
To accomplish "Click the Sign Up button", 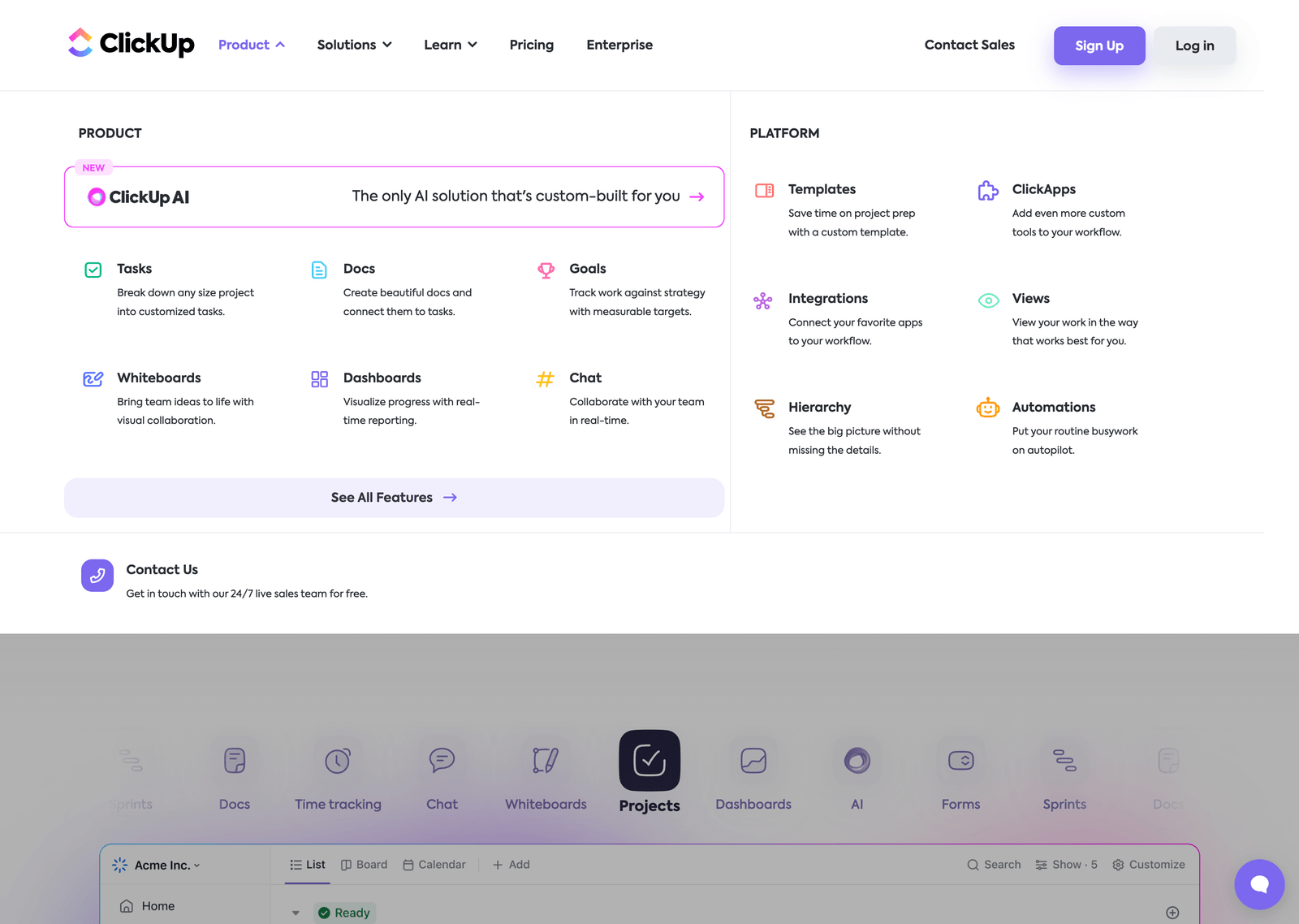I will [x=1099, y=45].
